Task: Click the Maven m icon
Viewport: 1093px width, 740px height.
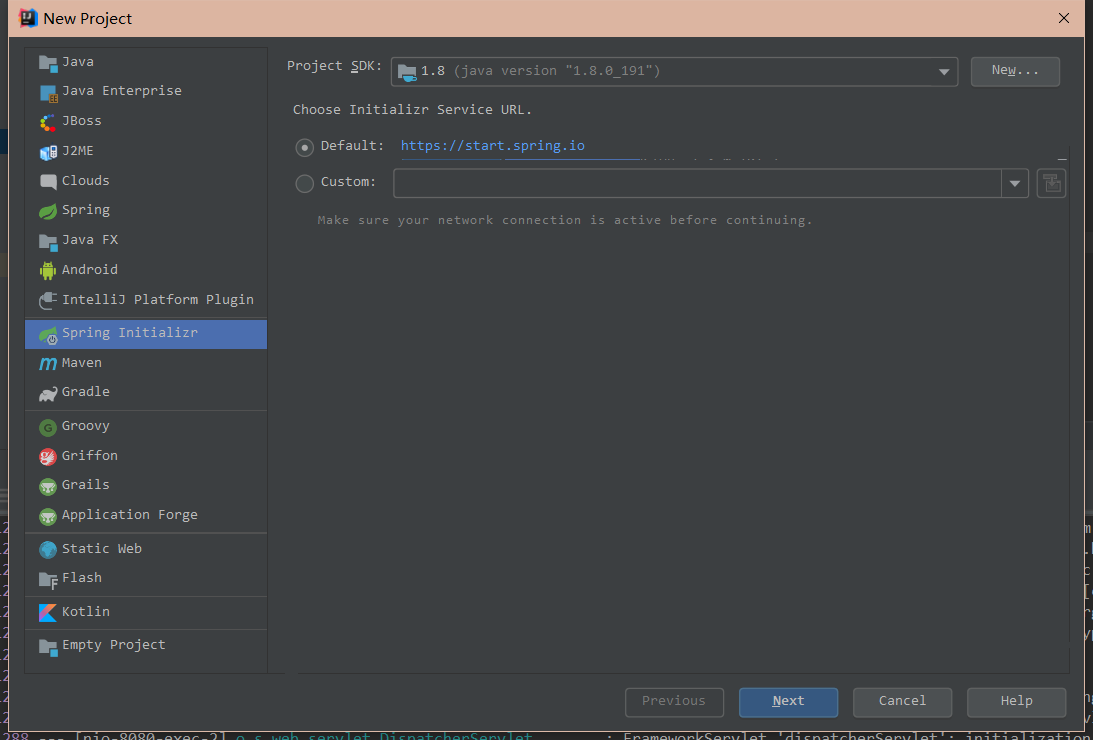Action: click(x=48, y=364)
